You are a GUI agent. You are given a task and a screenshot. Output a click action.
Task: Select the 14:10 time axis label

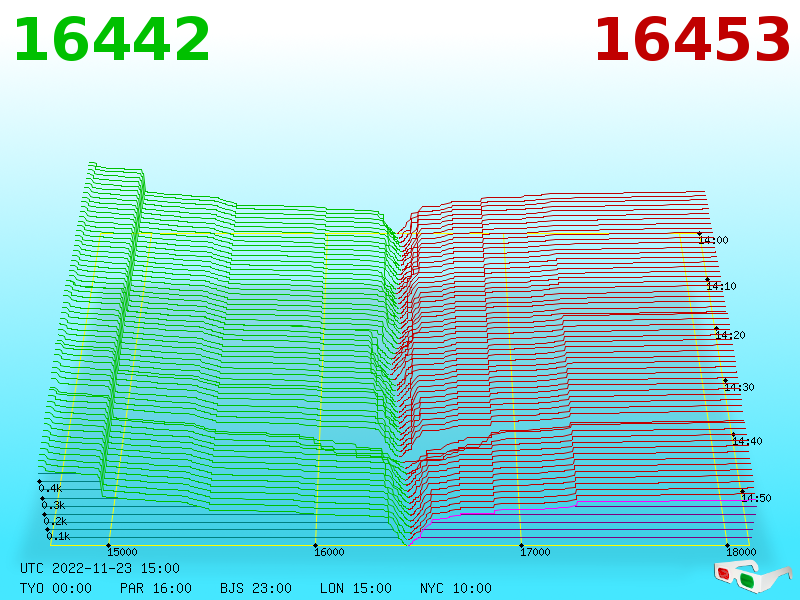point(721,286)
